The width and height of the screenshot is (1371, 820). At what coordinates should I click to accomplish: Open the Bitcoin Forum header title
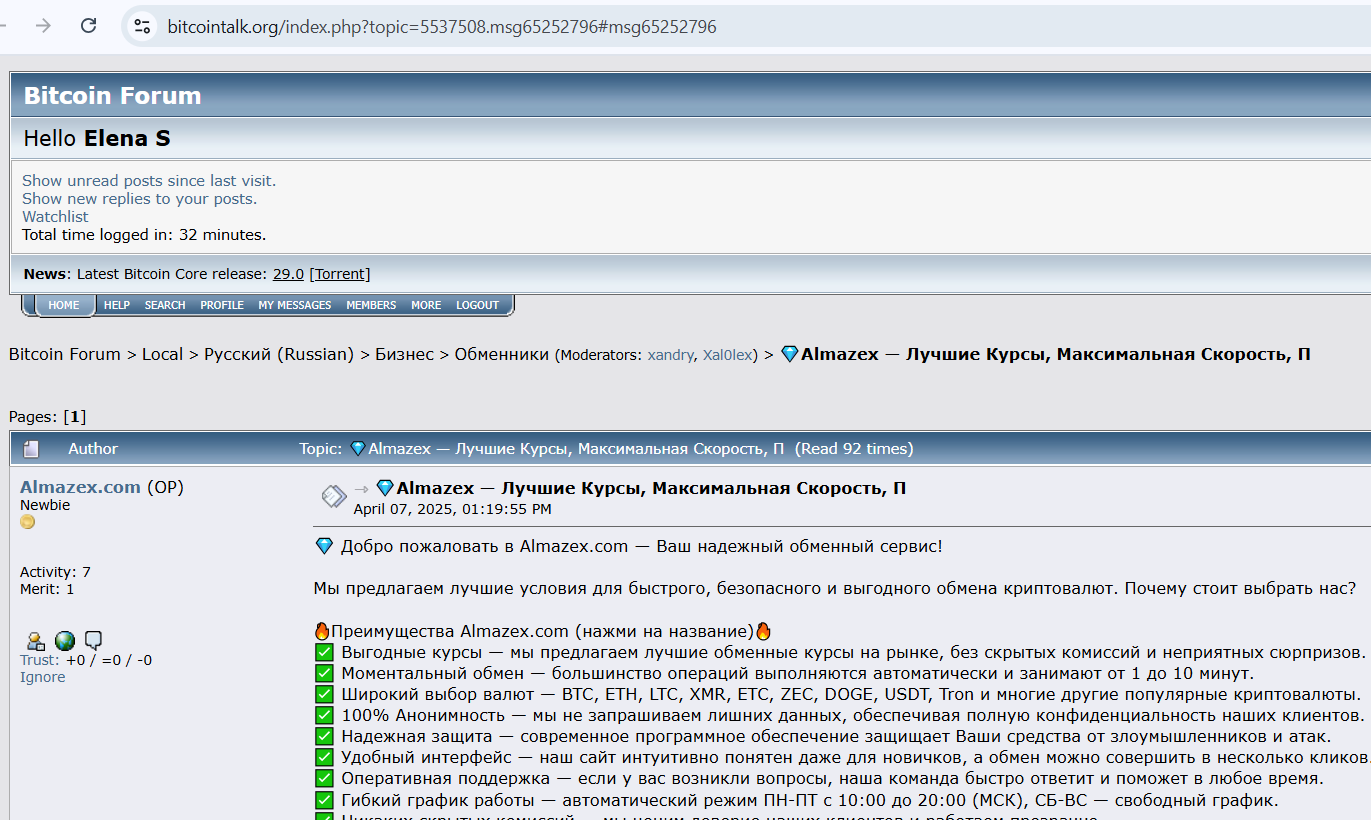(x=112, y=96)
